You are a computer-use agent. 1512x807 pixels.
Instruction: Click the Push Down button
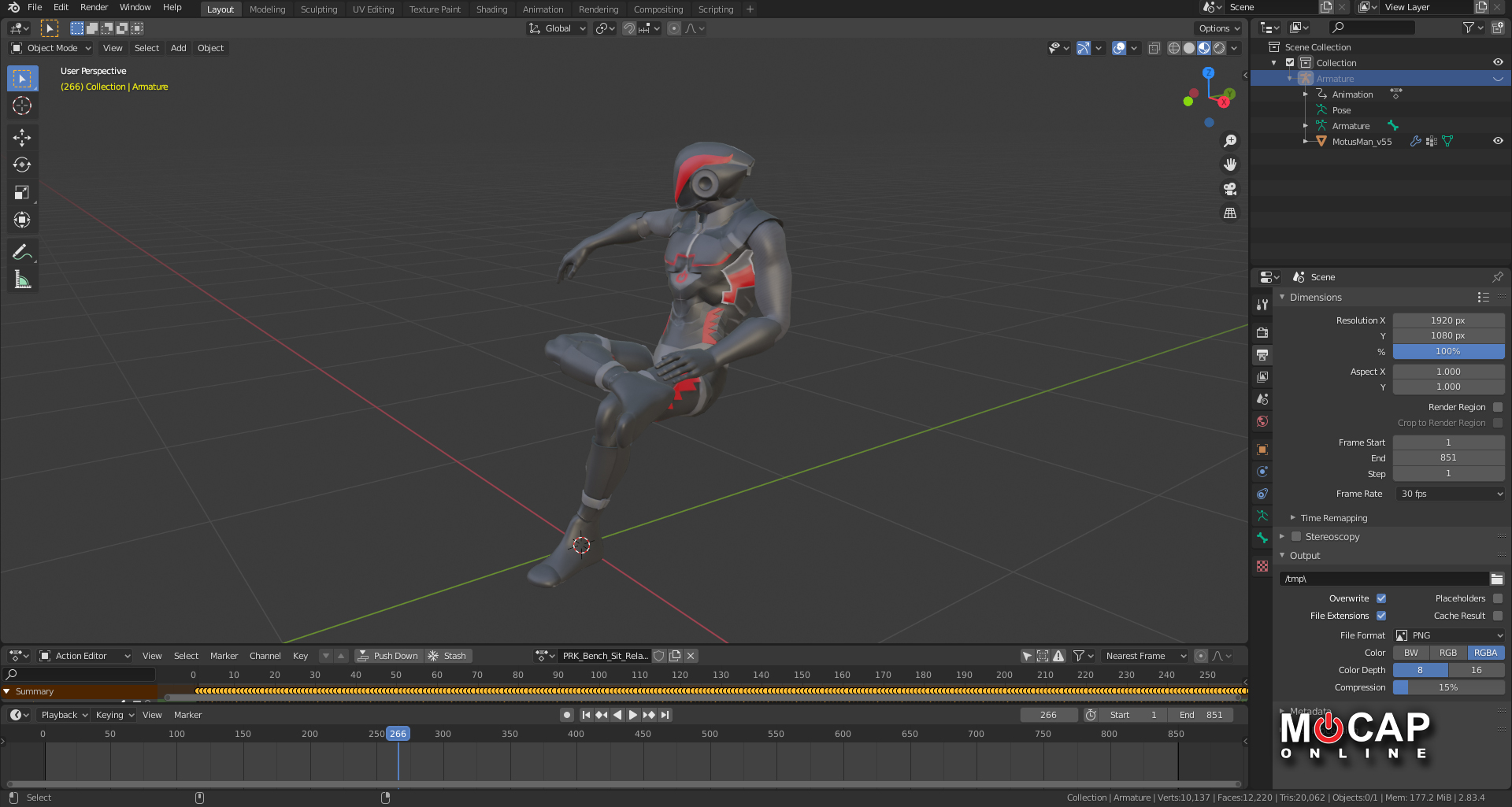tap(388, 655)
